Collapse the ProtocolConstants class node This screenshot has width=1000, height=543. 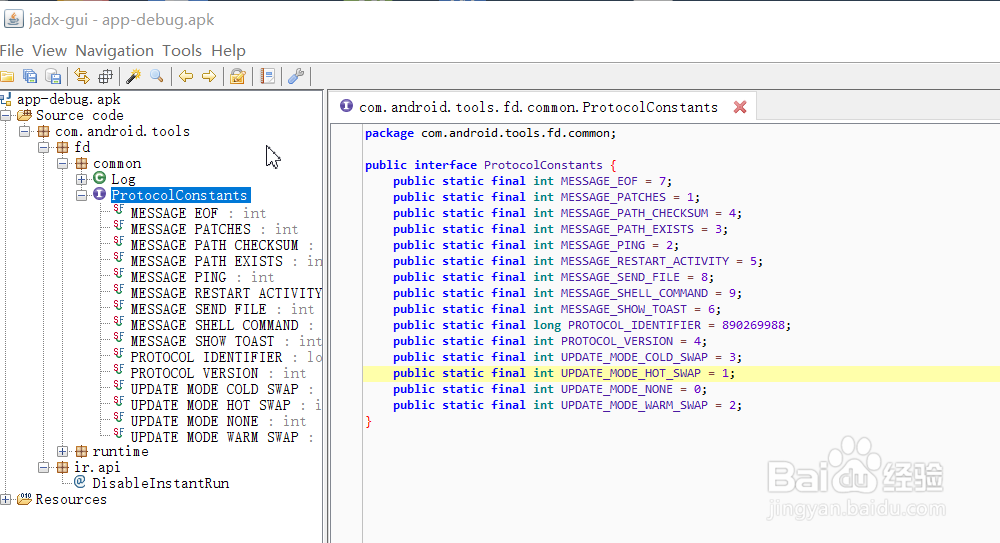click(82, 195)
